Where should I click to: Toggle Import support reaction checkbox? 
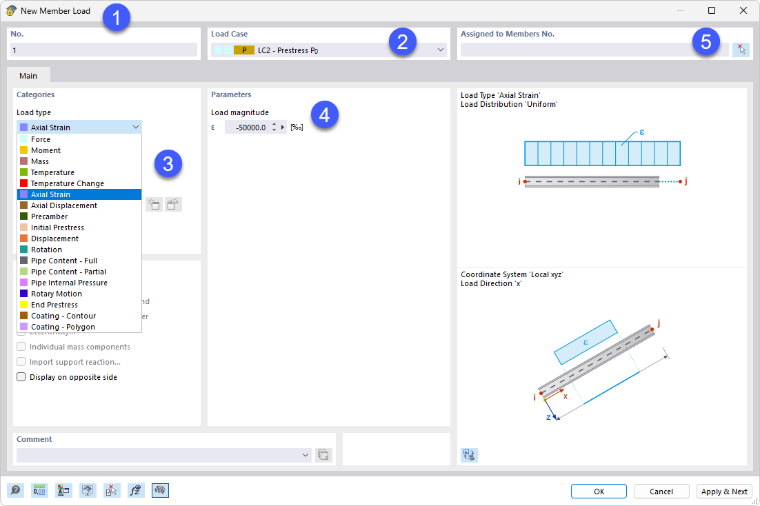[x=21, y=362]
